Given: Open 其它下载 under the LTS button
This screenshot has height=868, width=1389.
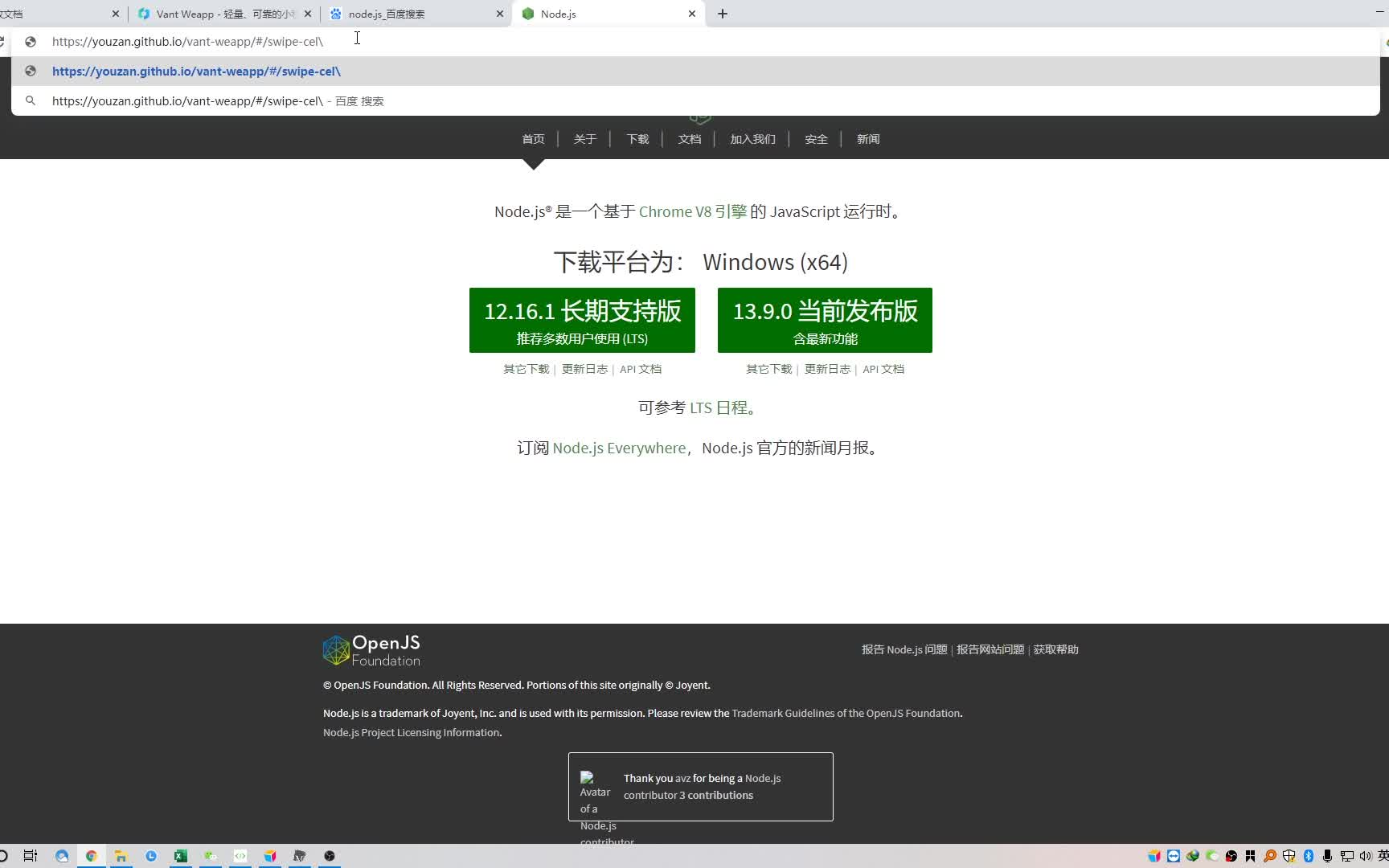Looking at the screenshot, I should [x=527, y=369].
